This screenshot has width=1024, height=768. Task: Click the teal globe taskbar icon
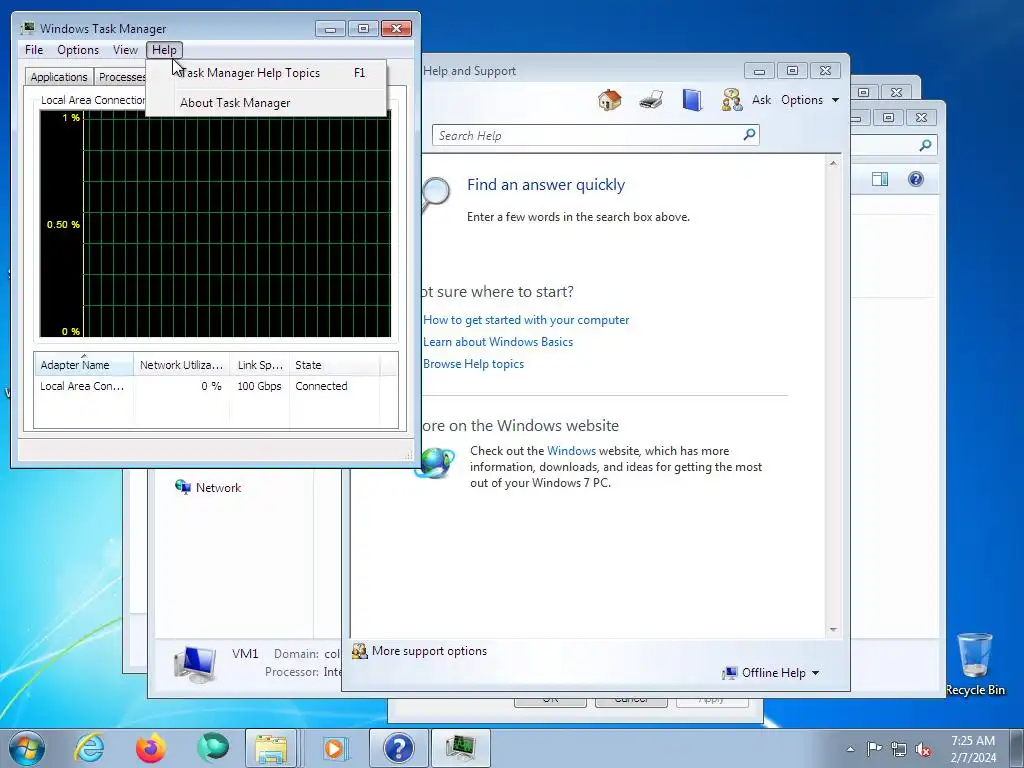213,748
